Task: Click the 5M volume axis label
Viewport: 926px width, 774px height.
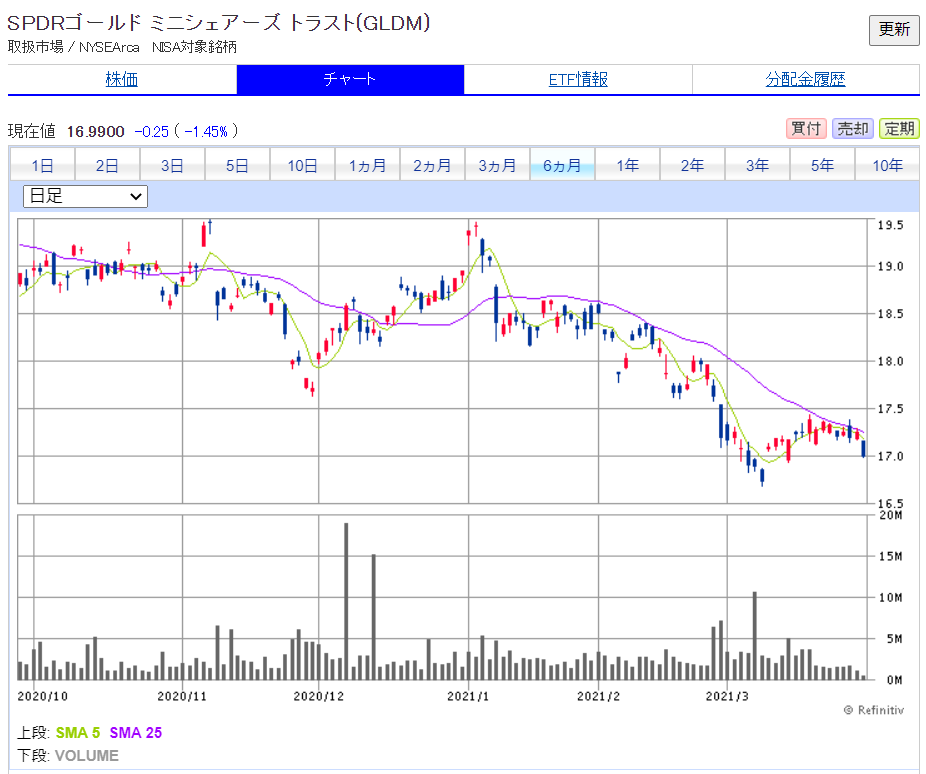Action: click(x=894, y=639)
